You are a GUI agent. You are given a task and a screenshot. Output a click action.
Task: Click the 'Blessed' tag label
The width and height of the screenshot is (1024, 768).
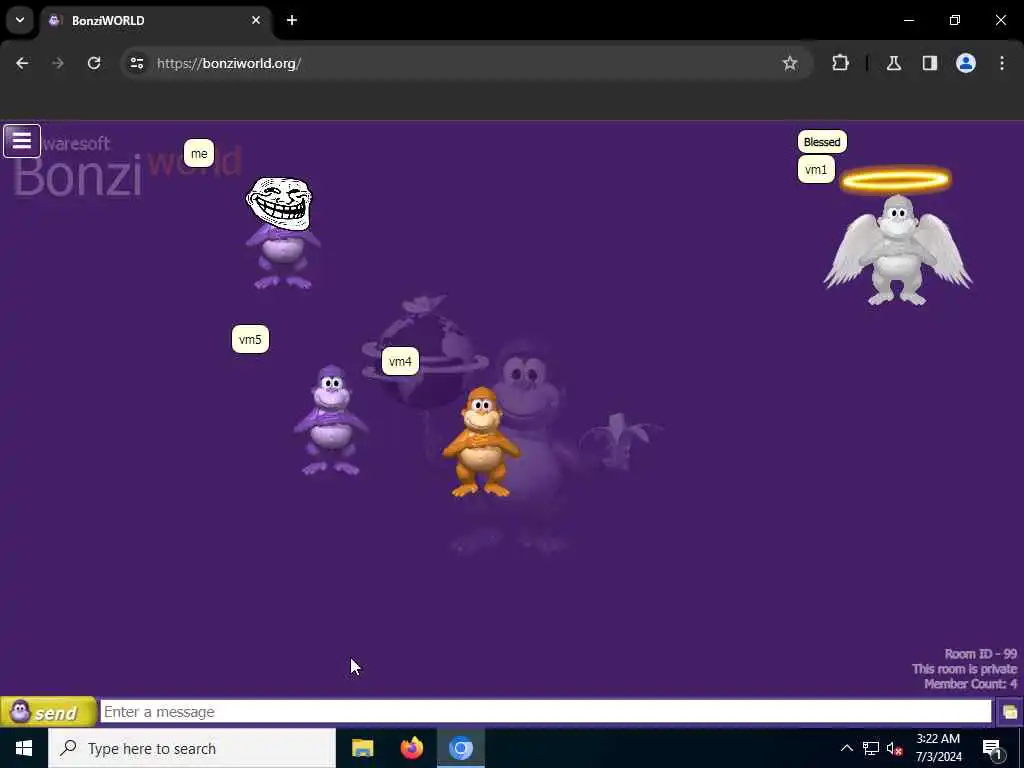[822, 142]
